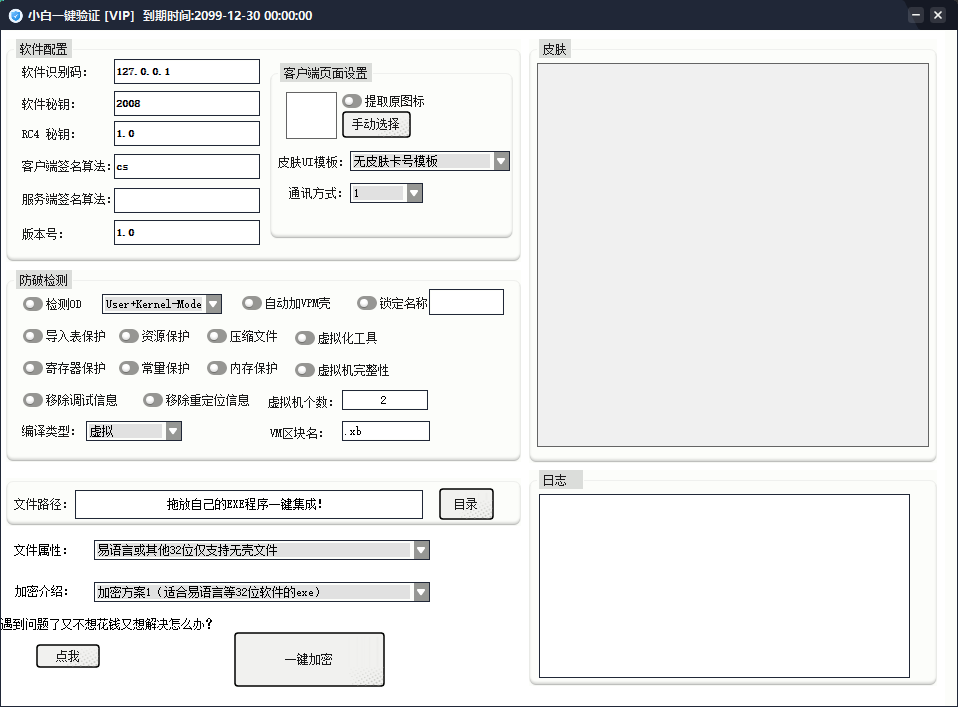This screenshot has height=707, width=958.
Task: Enable 提取原图标 toggle
Action: click(351, 100)
